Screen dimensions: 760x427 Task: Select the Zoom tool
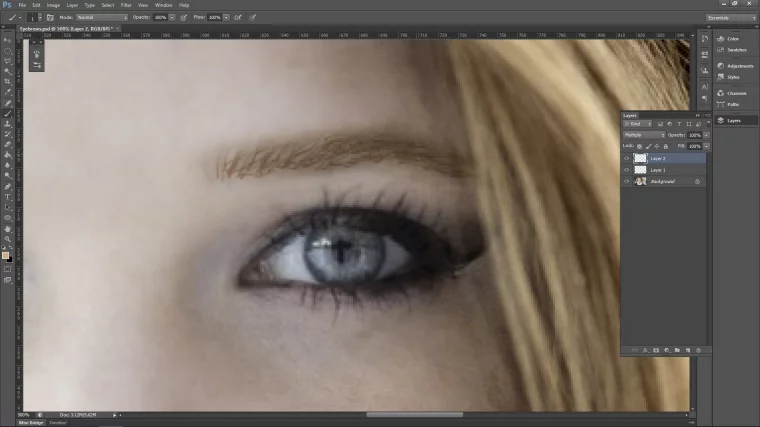click(x=7, y=238)
